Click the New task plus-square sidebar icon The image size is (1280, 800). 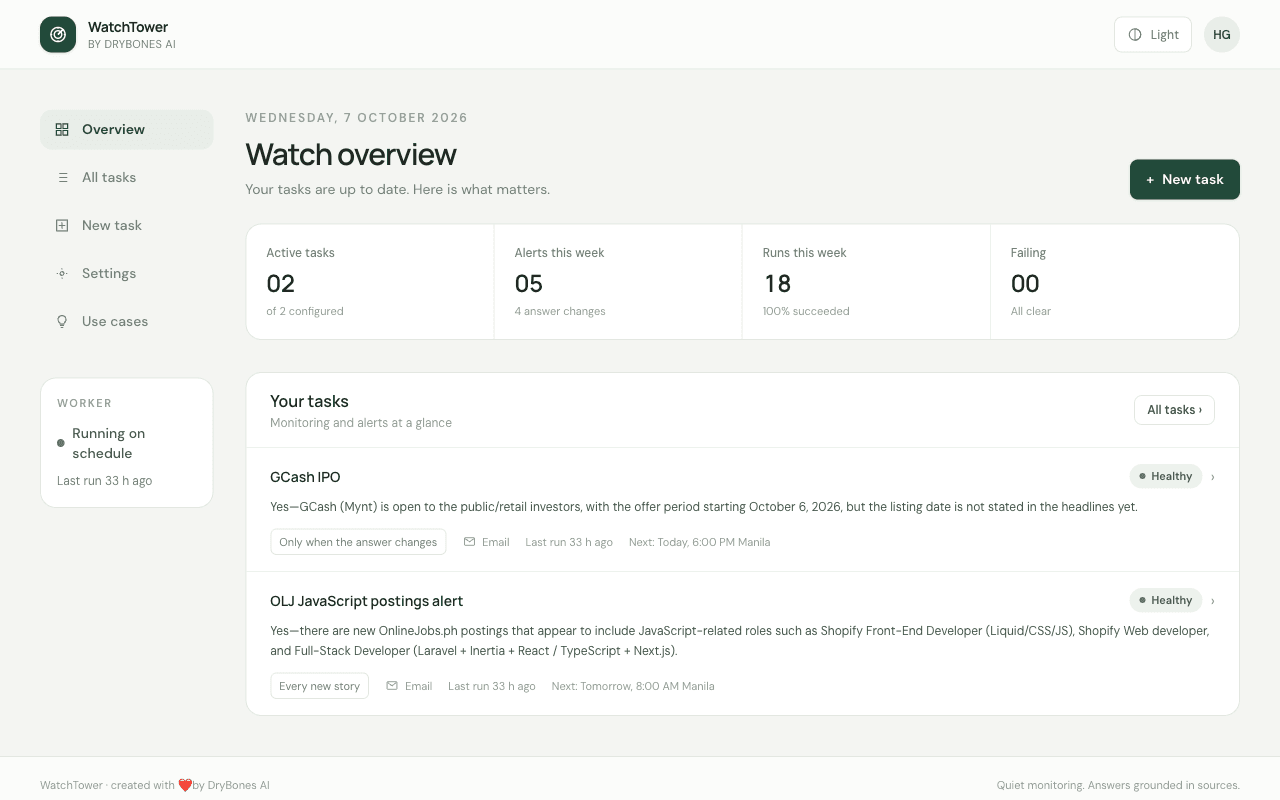click(62, 225)
